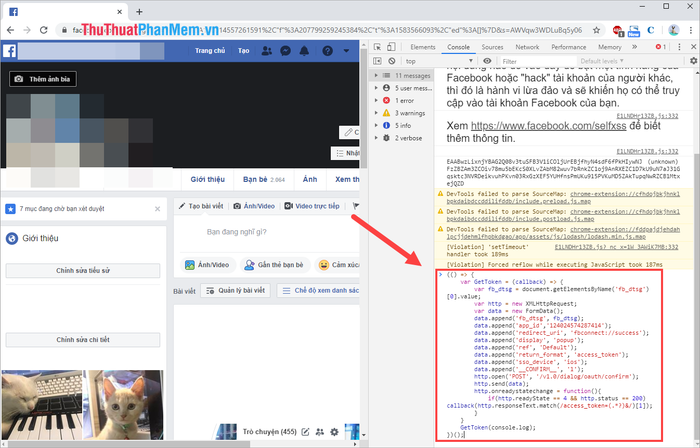Open the Default levels dropdown

coord(601,61)
